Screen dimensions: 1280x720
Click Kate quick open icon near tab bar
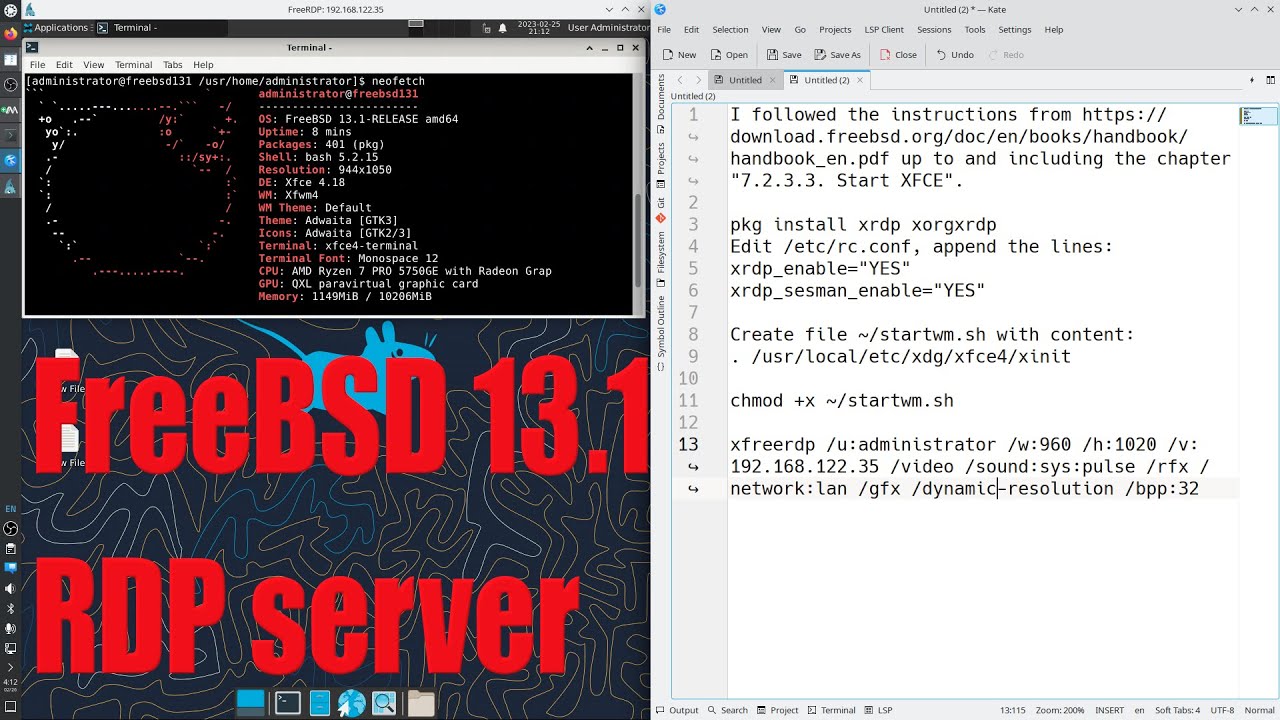pyautogui.click(x=1252, y=80)
